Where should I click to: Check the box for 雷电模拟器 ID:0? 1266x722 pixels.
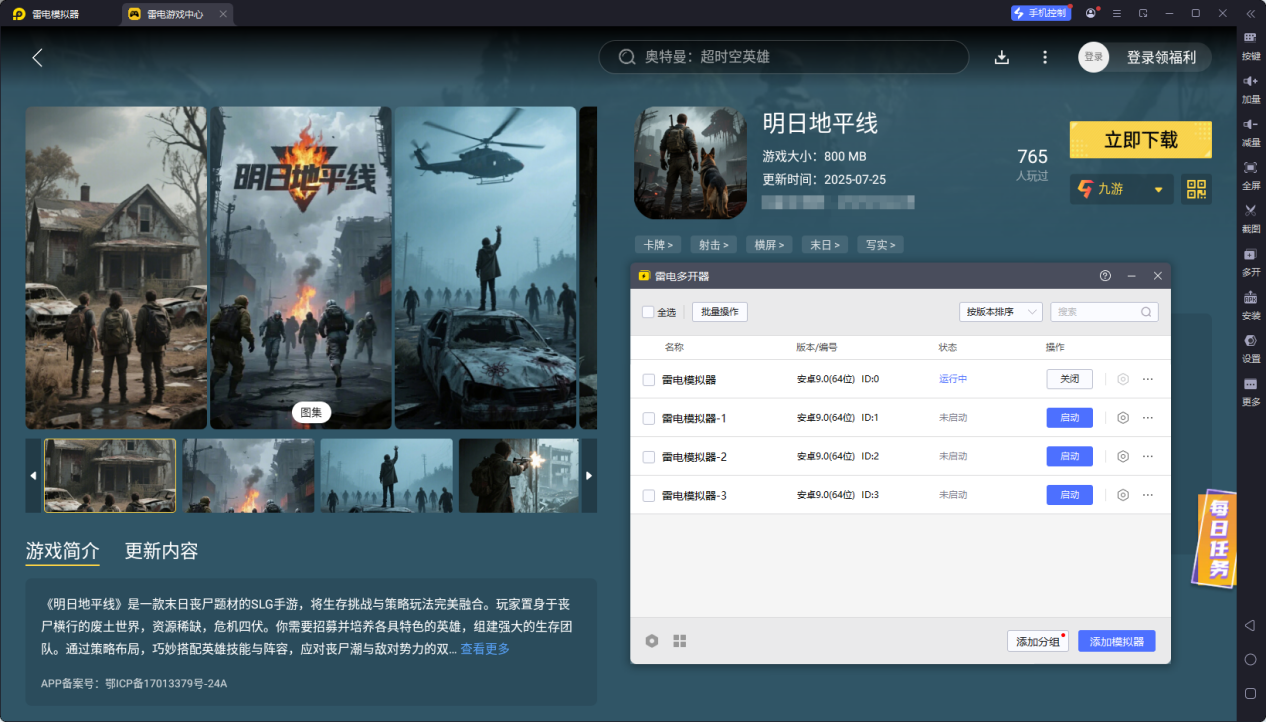point(648,380)
